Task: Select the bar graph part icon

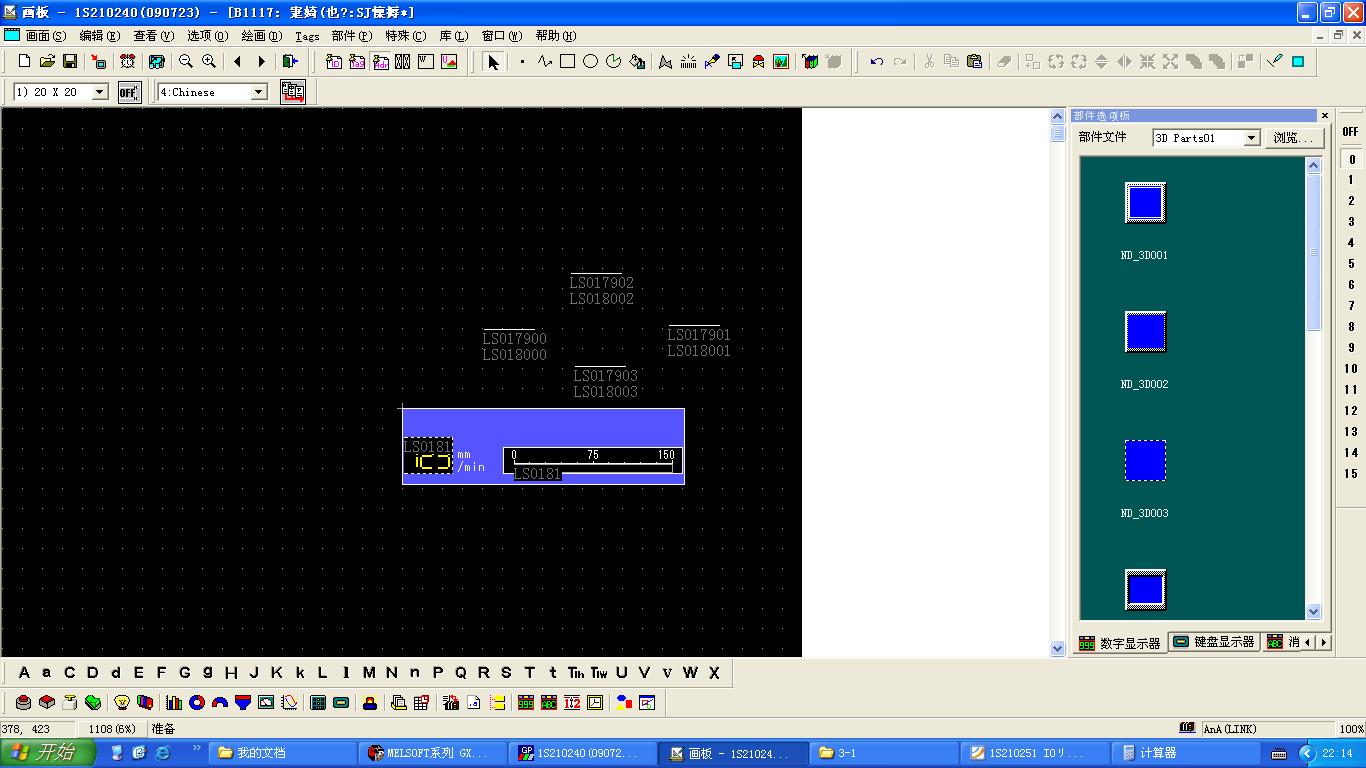Action: pyautogui.click(x=174, y=703)
